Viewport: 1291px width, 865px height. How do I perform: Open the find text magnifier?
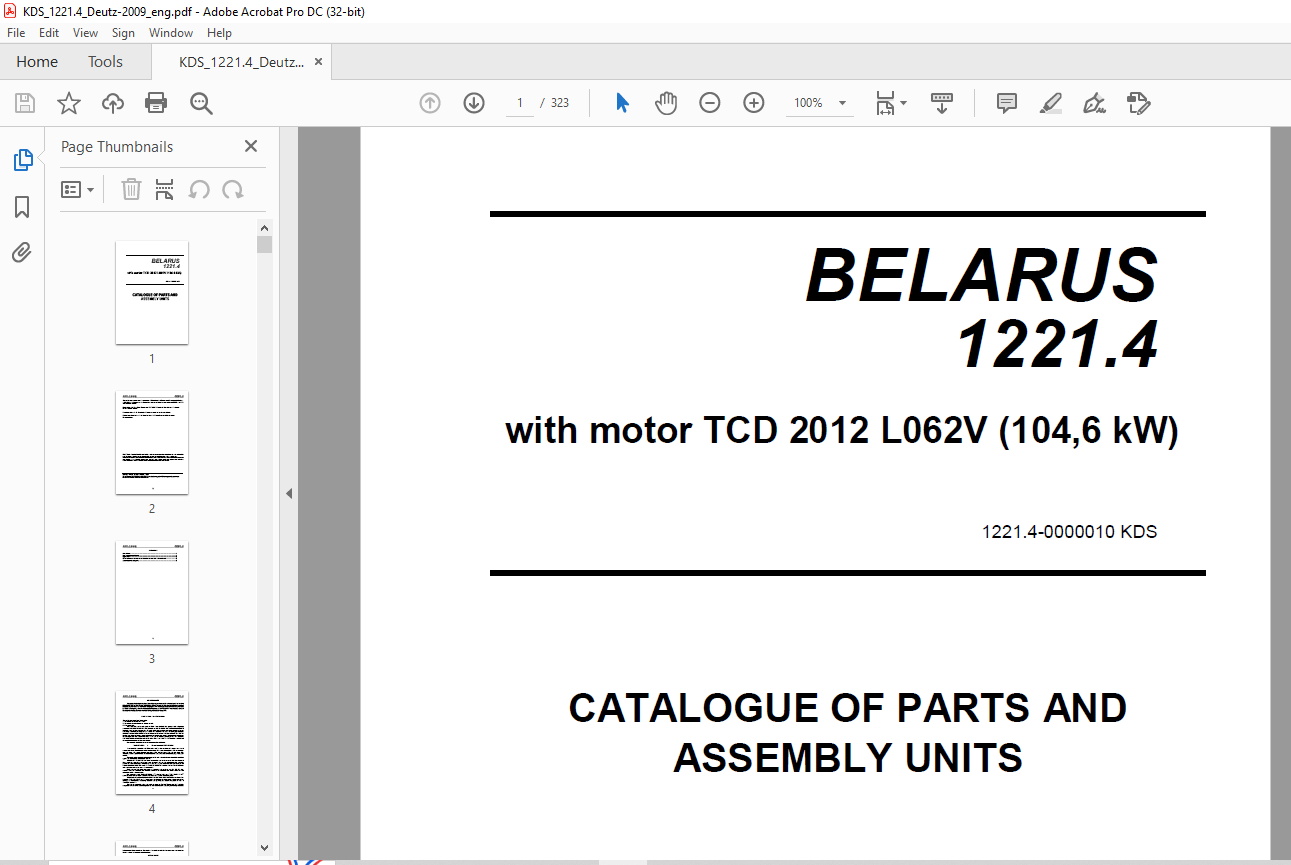point(201,103)
